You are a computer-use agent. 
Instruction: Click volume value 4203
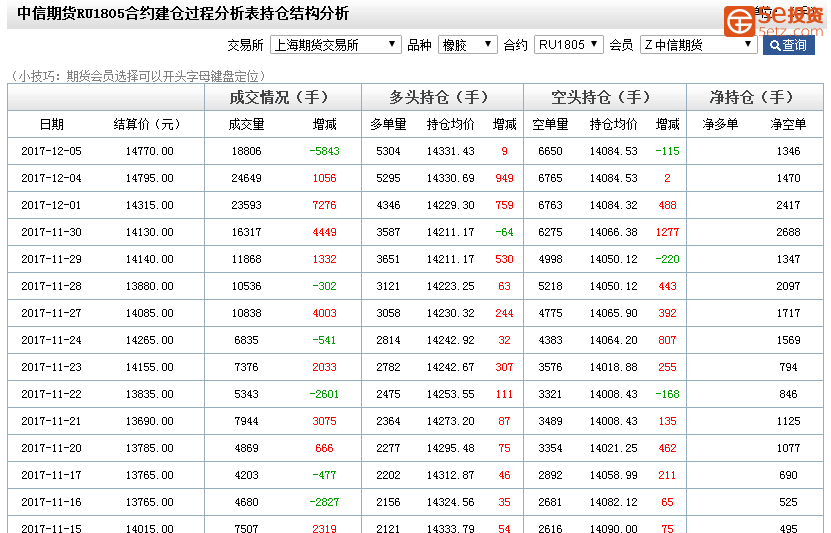[x=246, y=476]
